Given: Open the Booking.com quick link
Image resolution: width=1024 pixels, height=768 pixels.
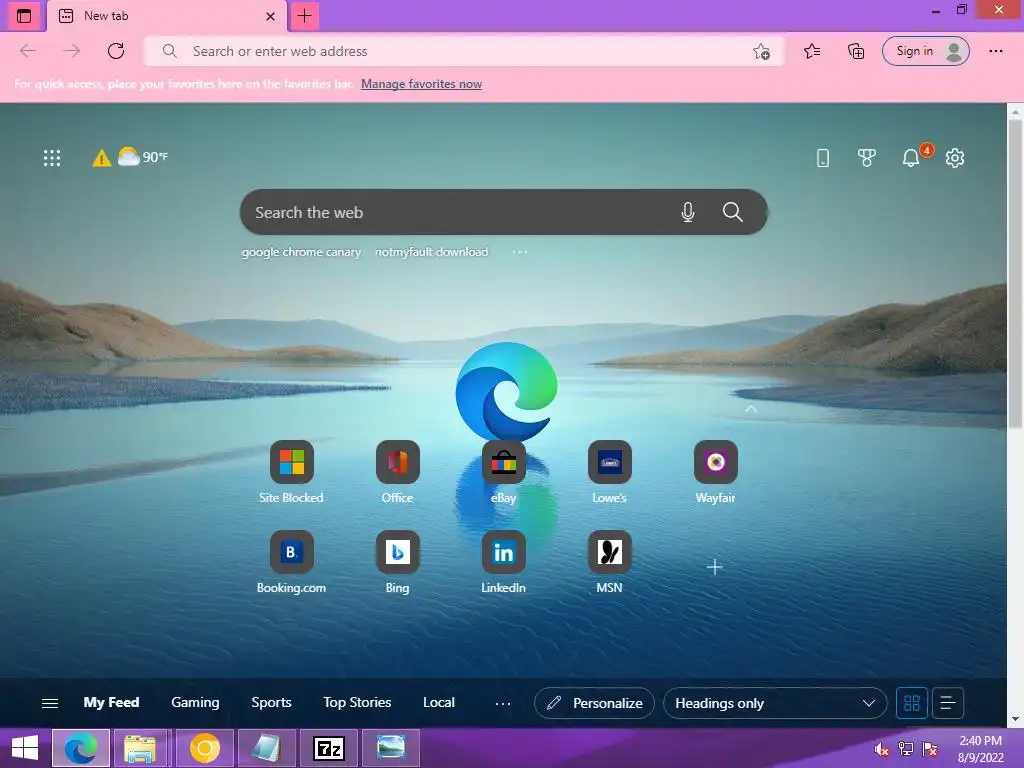Looking at the screenshot, I should 291,562.
